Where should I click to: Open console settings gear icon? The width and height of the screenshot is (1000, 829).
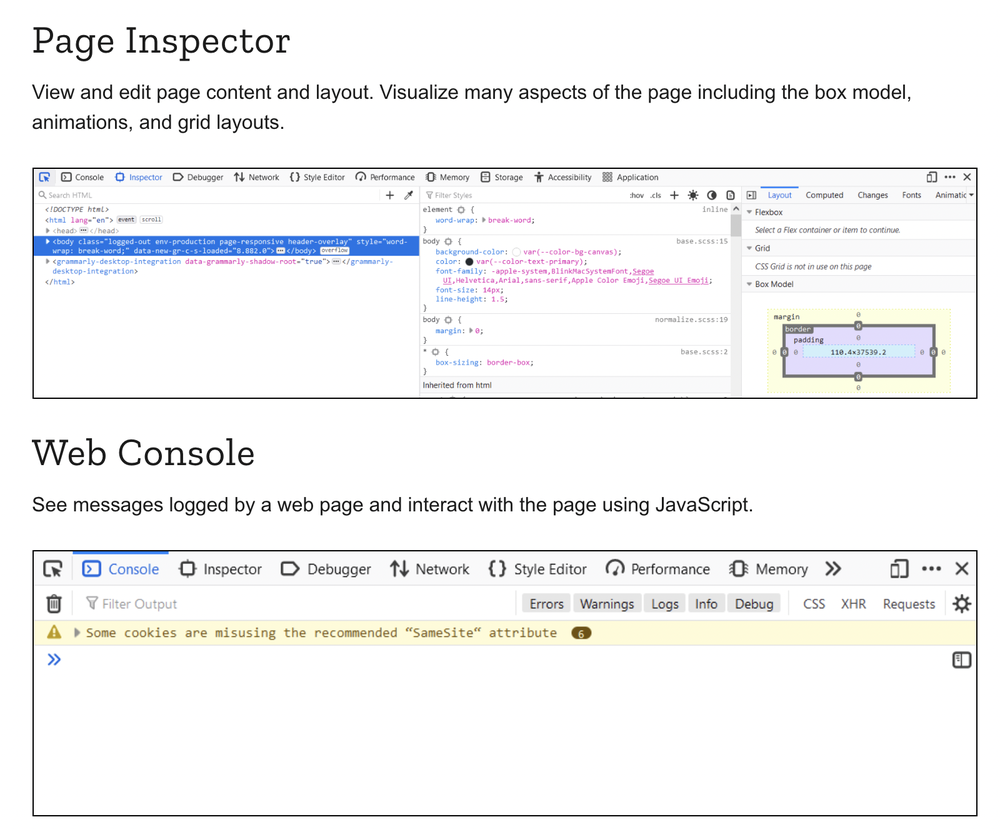961,603
